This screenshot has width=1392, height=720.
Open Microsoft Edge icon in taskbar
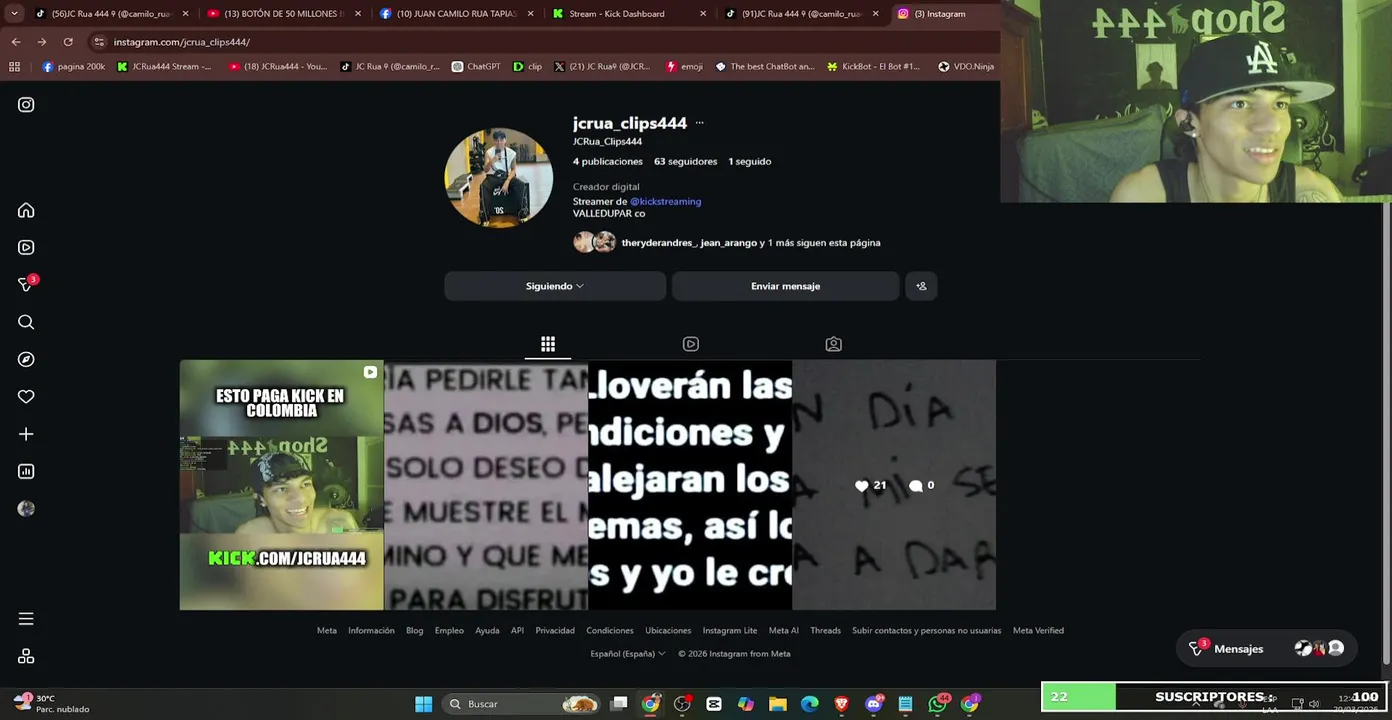pyautogui.click(x=810, y=704)
